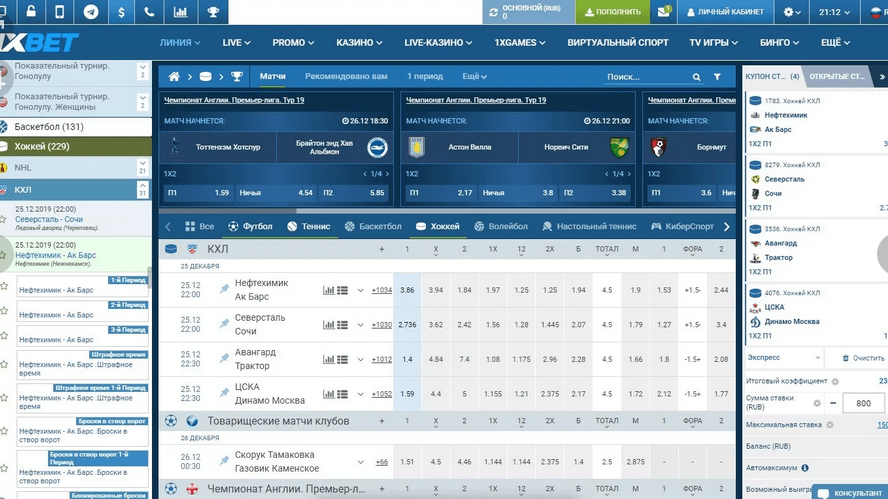Image resolution: width=888 pixels, height=499 pixels.
Task: Open more markets link +1034
Action: click(382, 290)
